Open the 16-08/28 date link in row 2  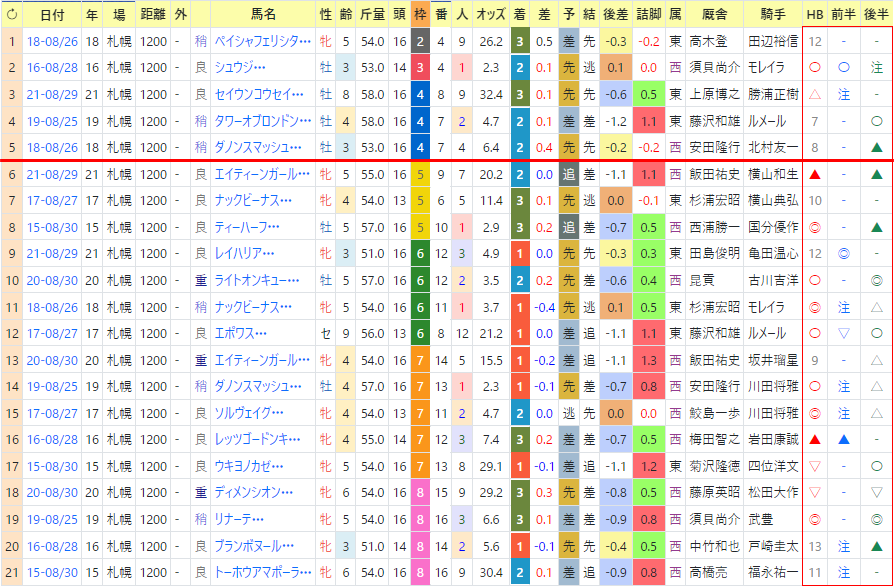(x=52, y=68)
